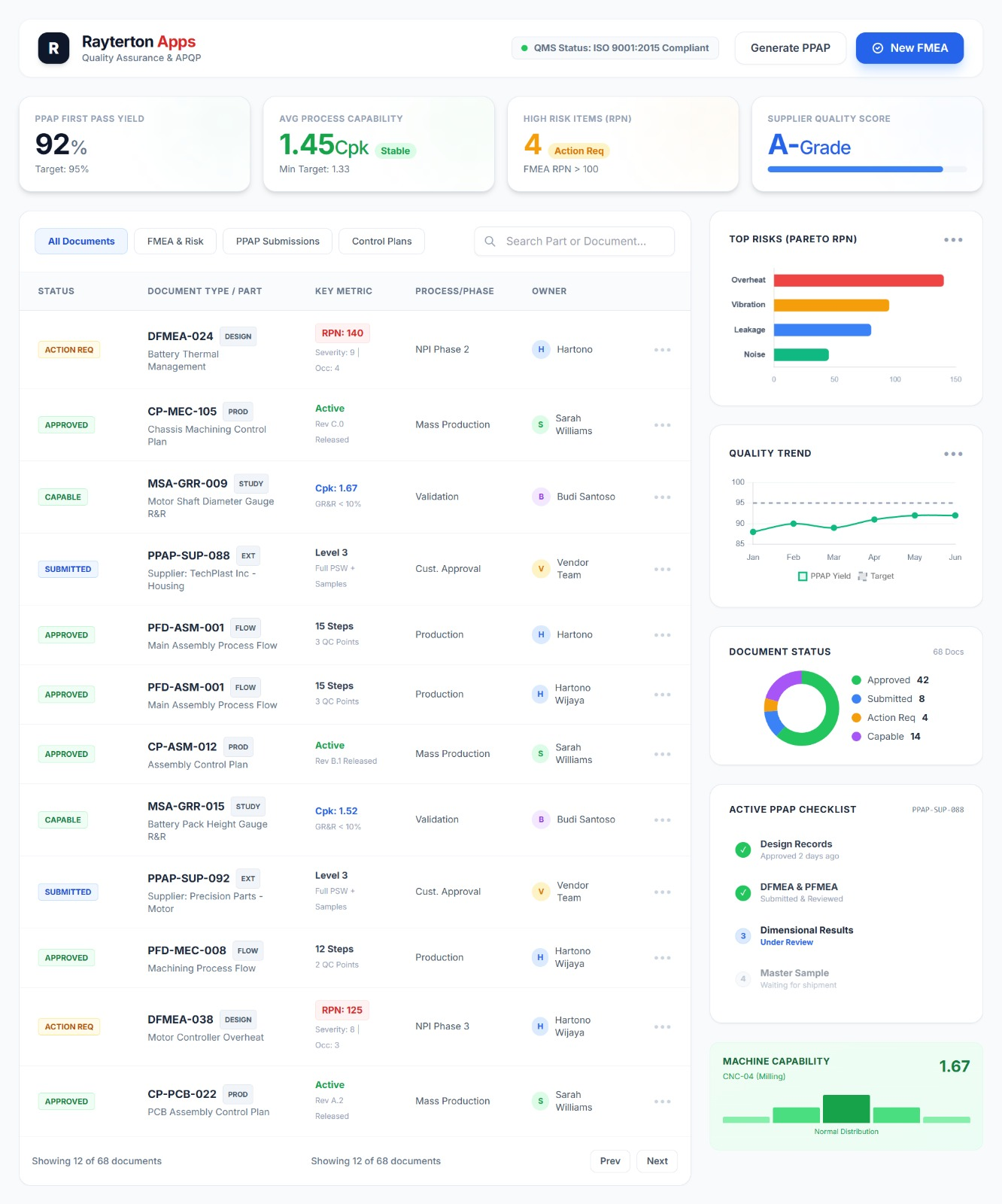Click the Master Sample step 4 icon
Viewport: 1002px width, 1204px height.
(x=743, y=979)
